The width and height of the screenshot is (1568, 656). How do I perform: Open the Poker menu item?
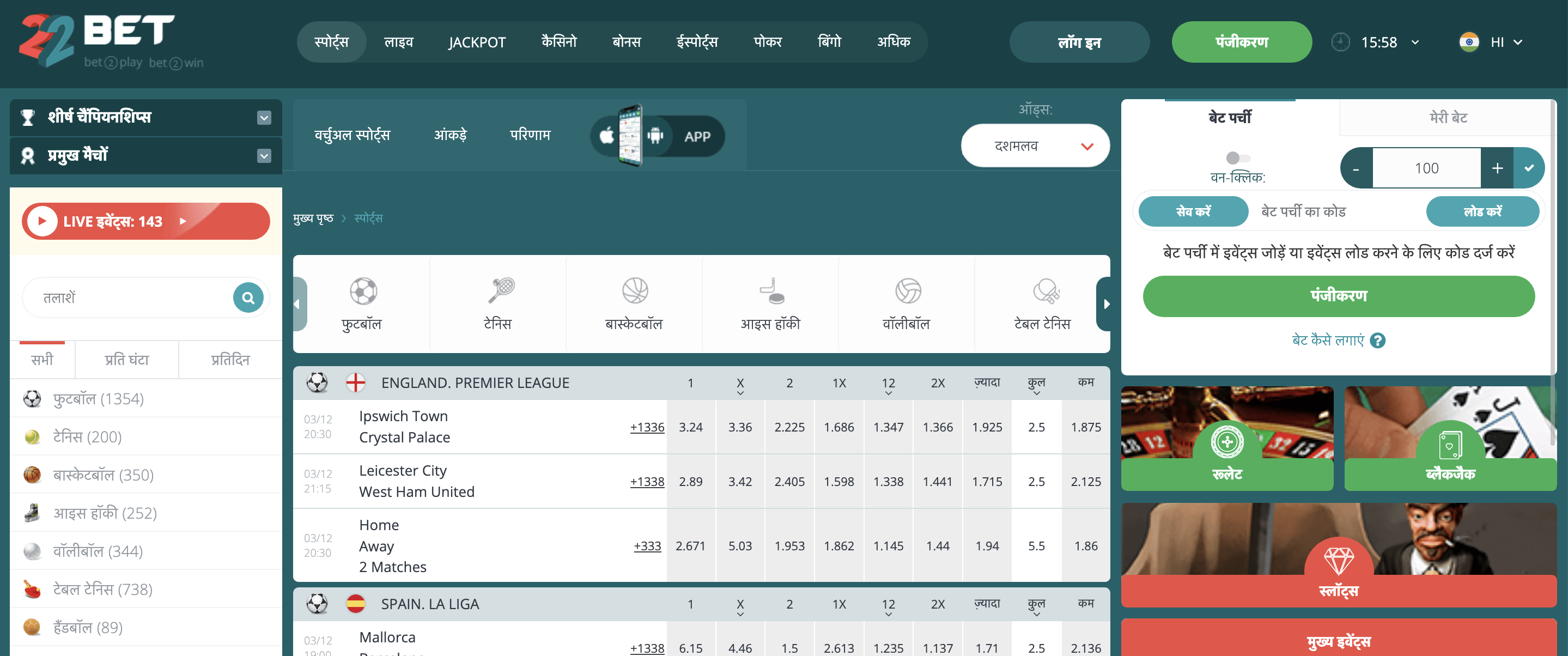(768, 42)
